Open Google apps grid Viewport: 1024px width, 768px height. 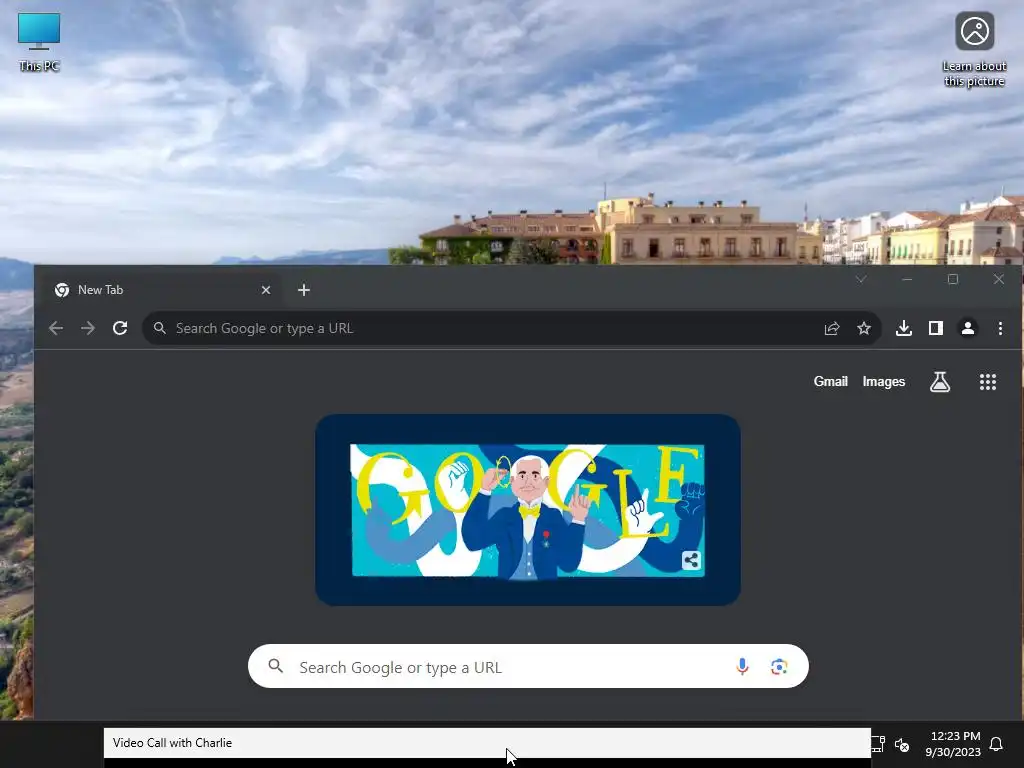click(x=987, y=382)
